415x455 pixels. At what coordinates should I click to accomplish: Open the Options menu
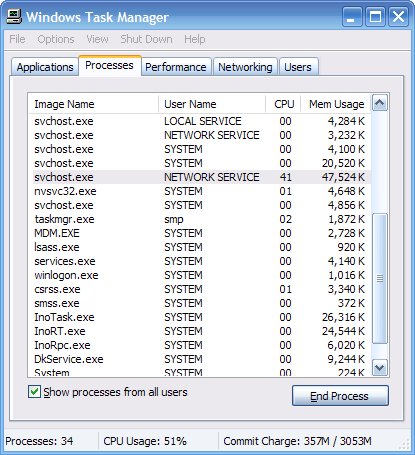coord(56,39)
